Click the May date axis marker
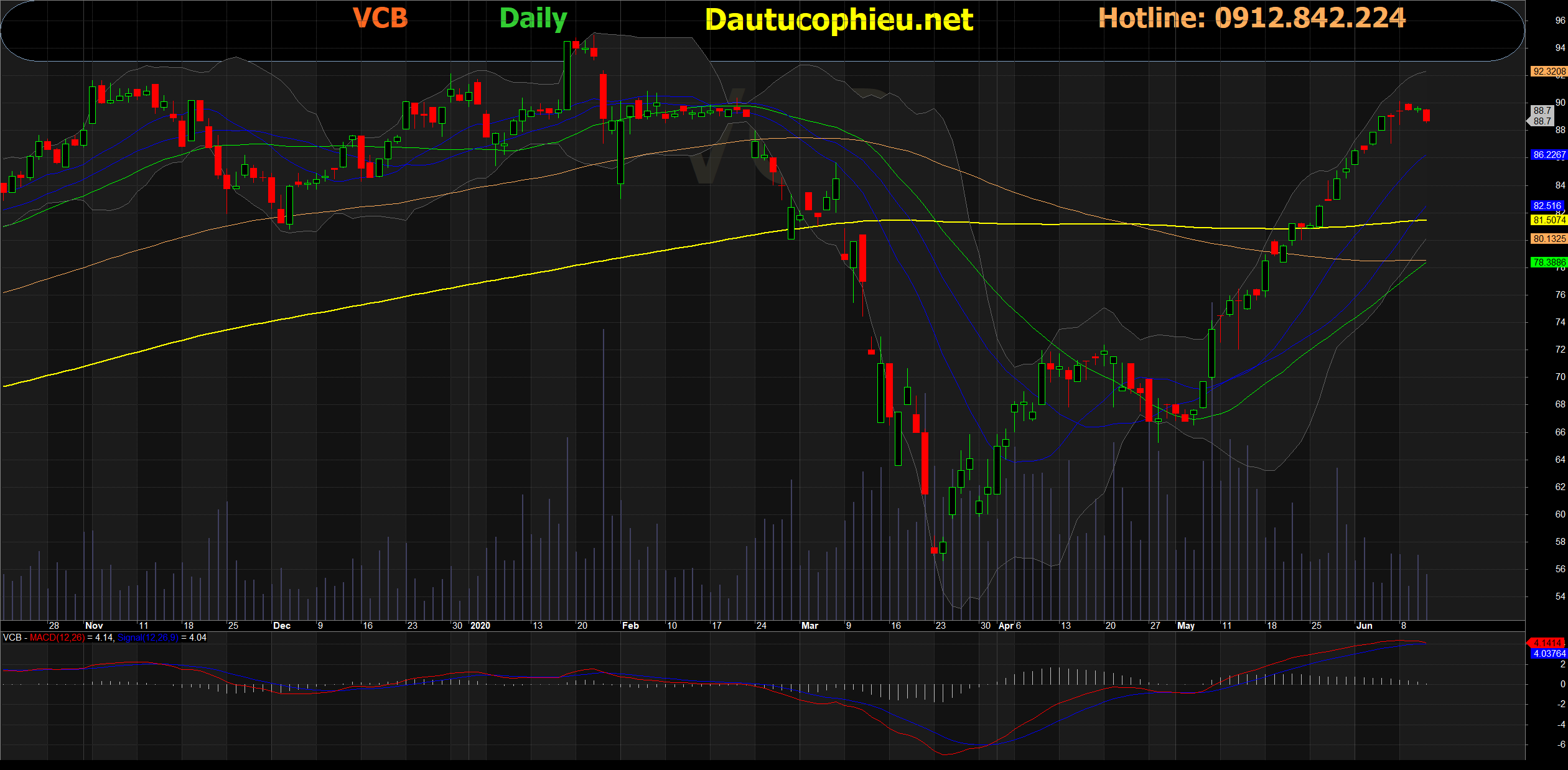The height and width of the screenshot is (770, 1568). [1185, 626]
